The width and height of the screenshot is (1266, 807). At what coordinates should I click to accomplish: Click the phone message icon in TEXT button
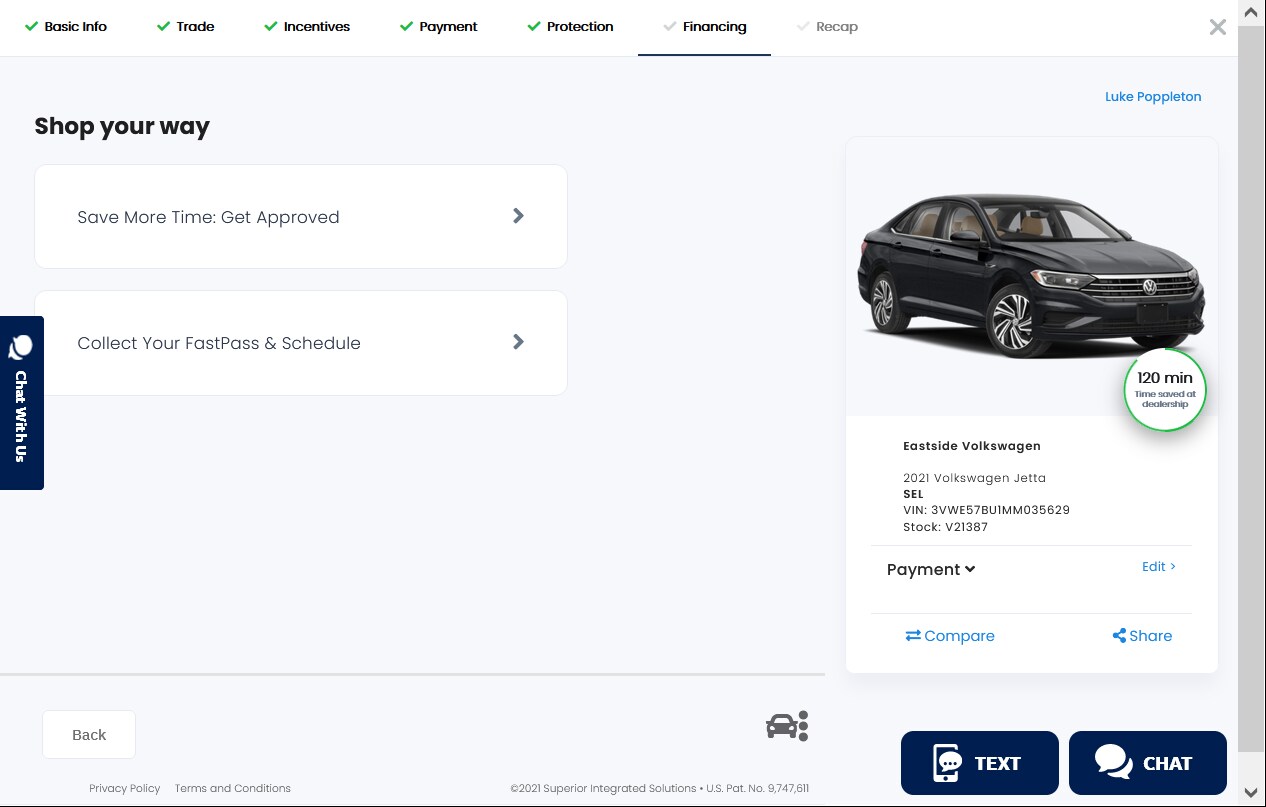pyautogui.click(x=947, y=763)
